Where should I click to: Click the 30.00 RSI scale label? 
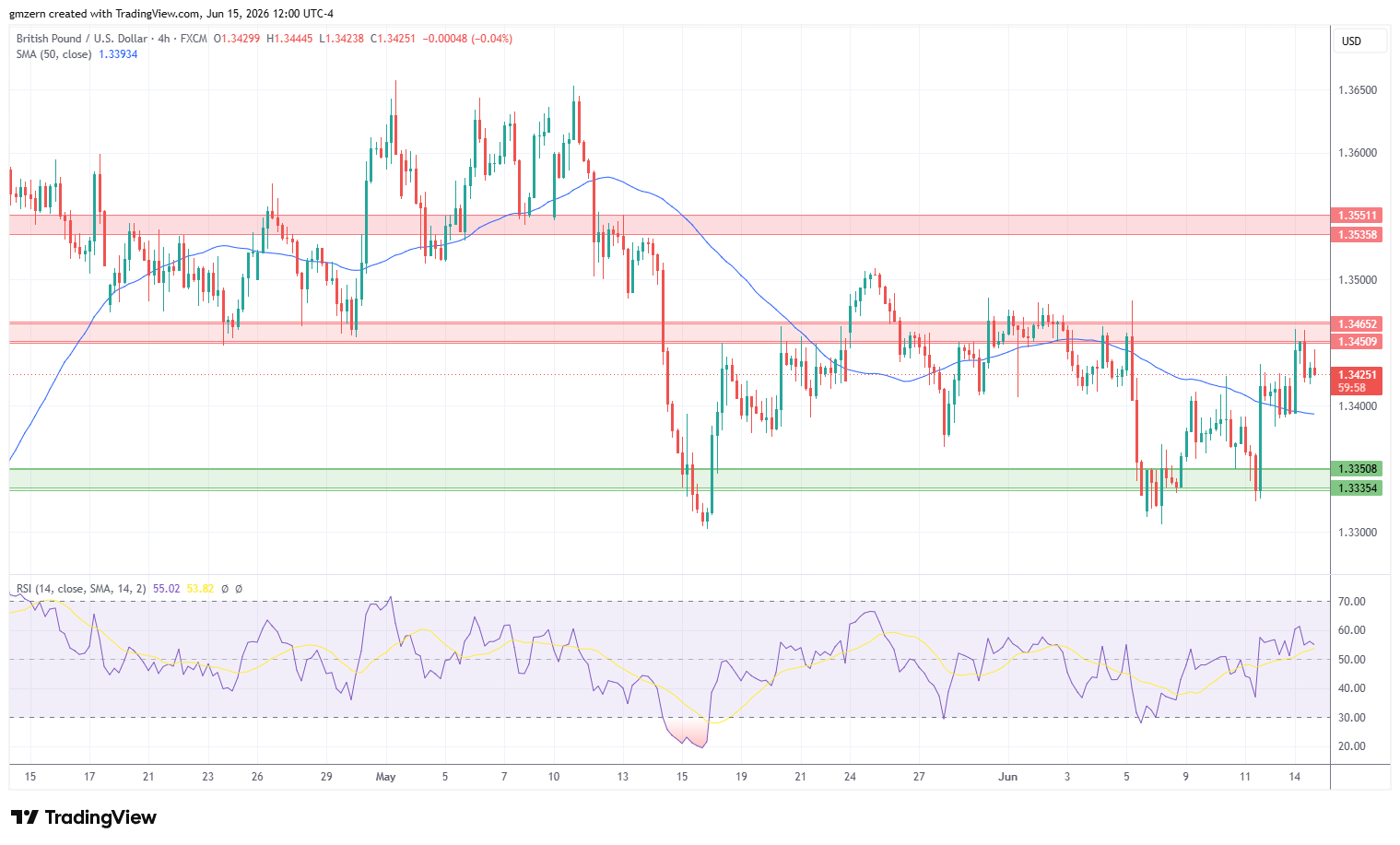[1352, 718]
